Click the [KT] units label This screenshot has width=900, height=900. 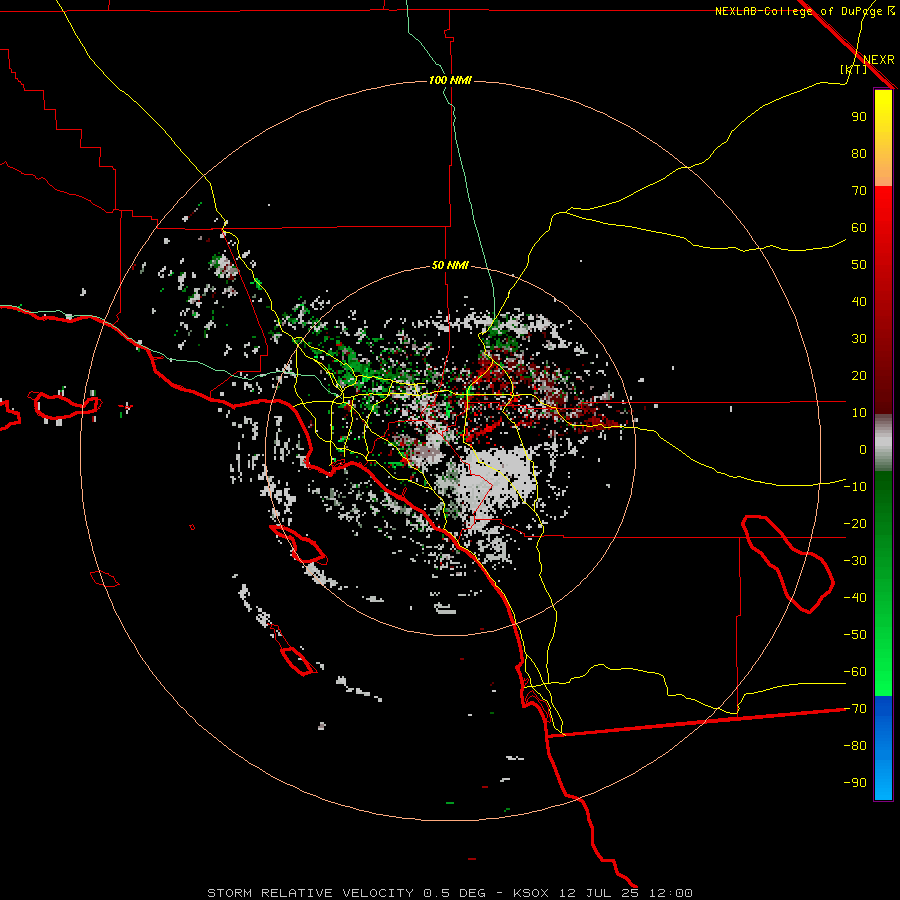click(854, 69)
